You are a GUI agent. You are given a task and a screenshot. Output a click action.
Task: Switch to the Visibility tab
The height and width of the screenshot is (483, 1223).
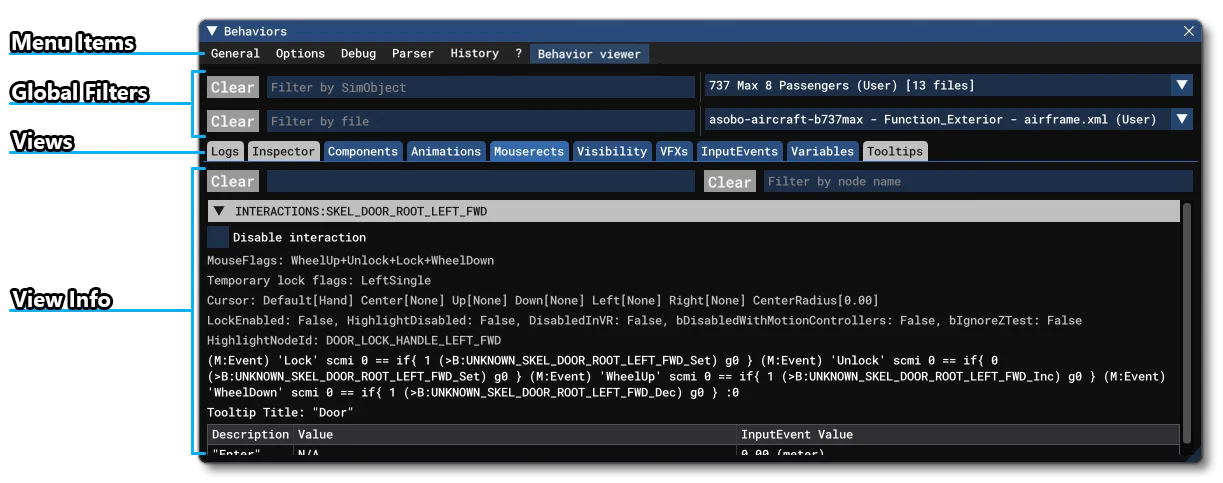(x=612, y=151)
